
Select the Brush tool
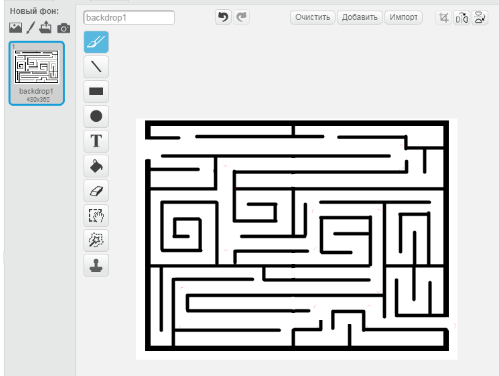[x=96, y=42]
